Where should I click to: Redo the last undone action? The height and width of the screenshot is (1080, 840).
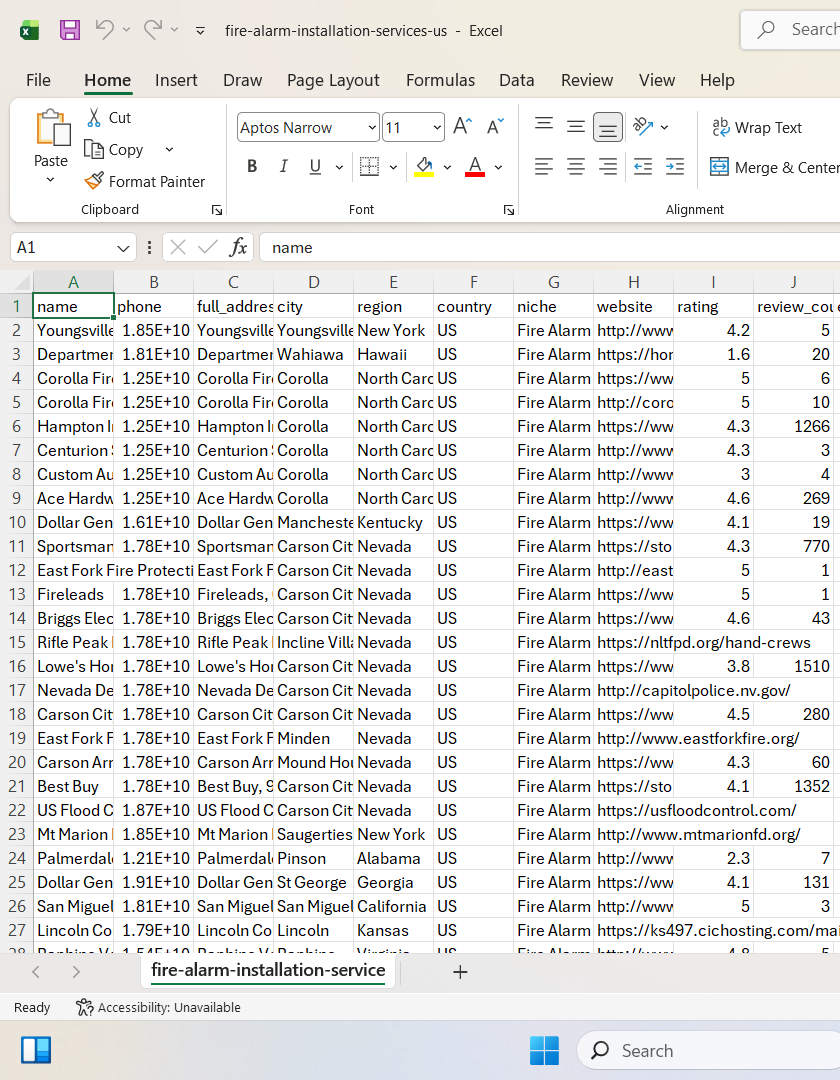point(153,30)
